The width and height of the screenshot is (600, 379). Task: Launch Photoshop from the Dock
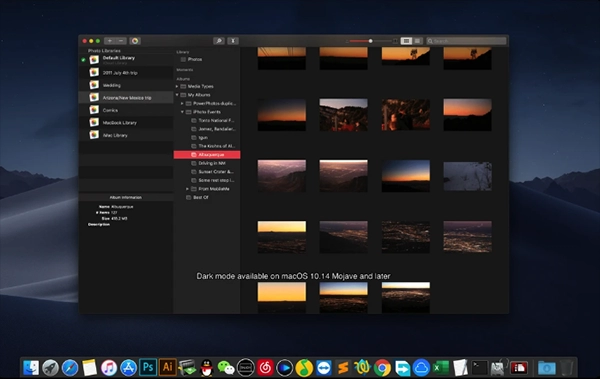click(148, 367)
